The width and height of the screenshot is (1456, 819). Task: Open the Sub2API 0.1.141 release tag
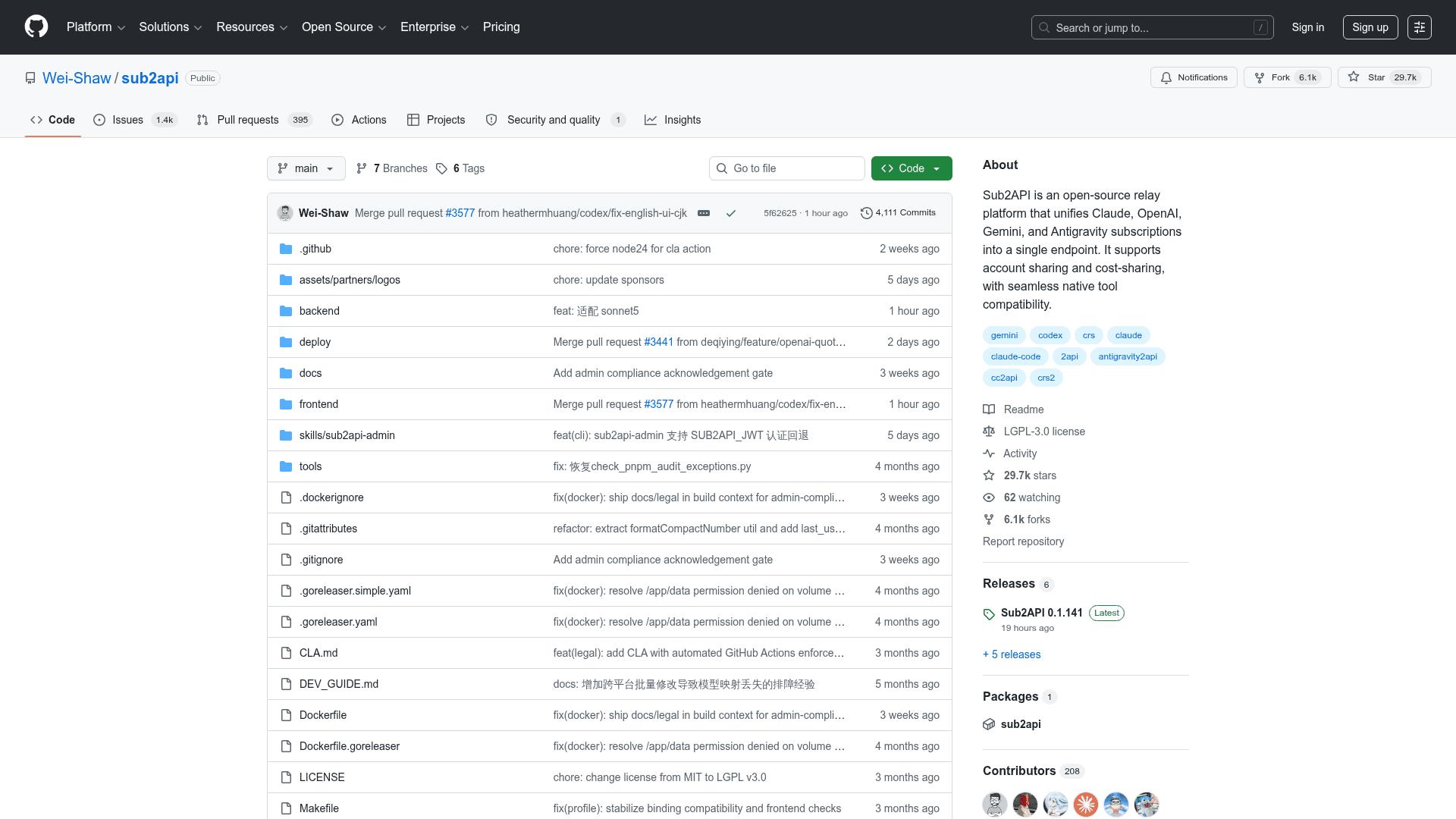tap(1041, 613)
